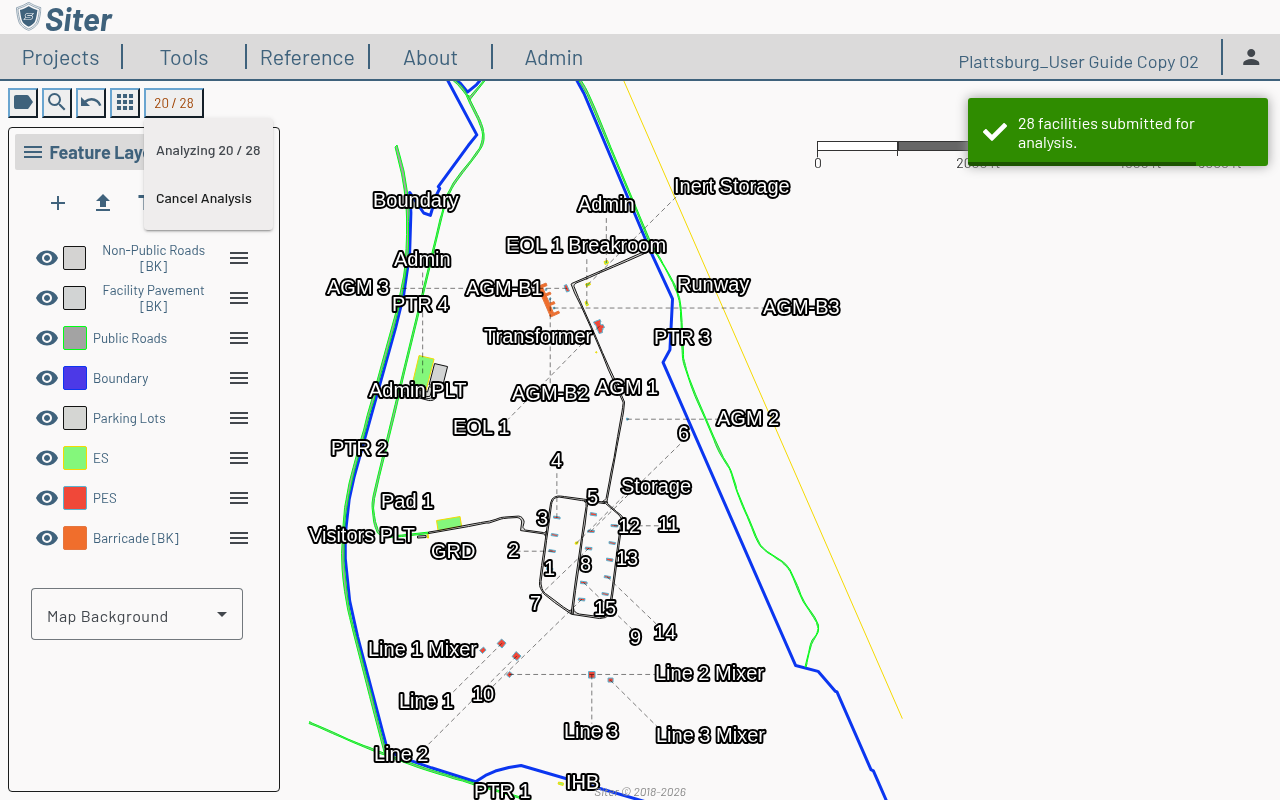Click the undo arrow icon
Viewport: 1280px width, 800px height.
(91, 102)
